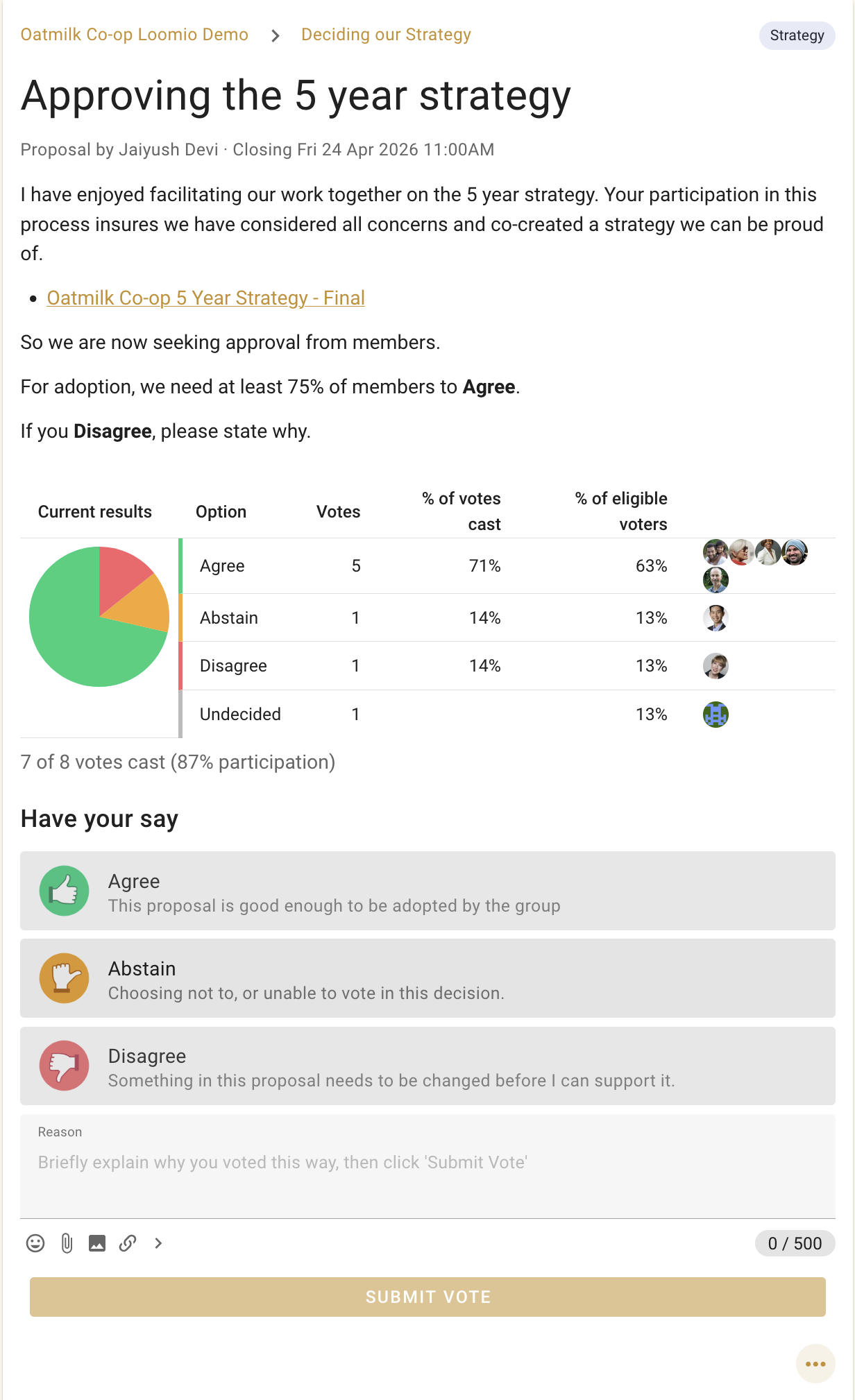Select the Agree thumbs-up vote option
Image resolution: width=855 pixels, height=1400 pixels.
coord(427,891)
